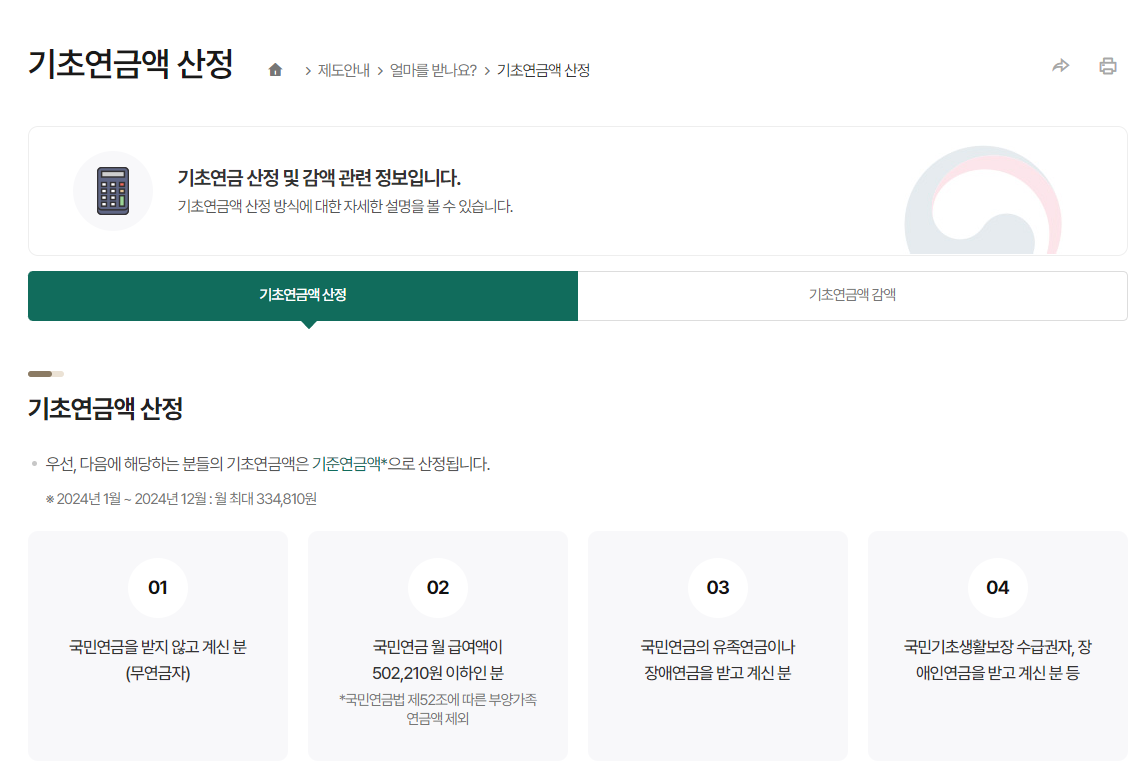Print the page with printer icon
The width and height of the screenshot is (1146, 763).
click(x=1107, y=66)
